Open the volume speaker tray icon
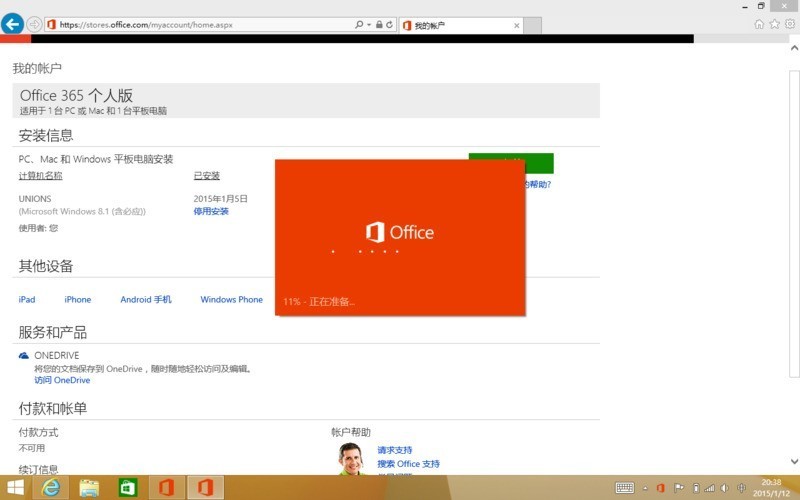 [x=724, y=488]
